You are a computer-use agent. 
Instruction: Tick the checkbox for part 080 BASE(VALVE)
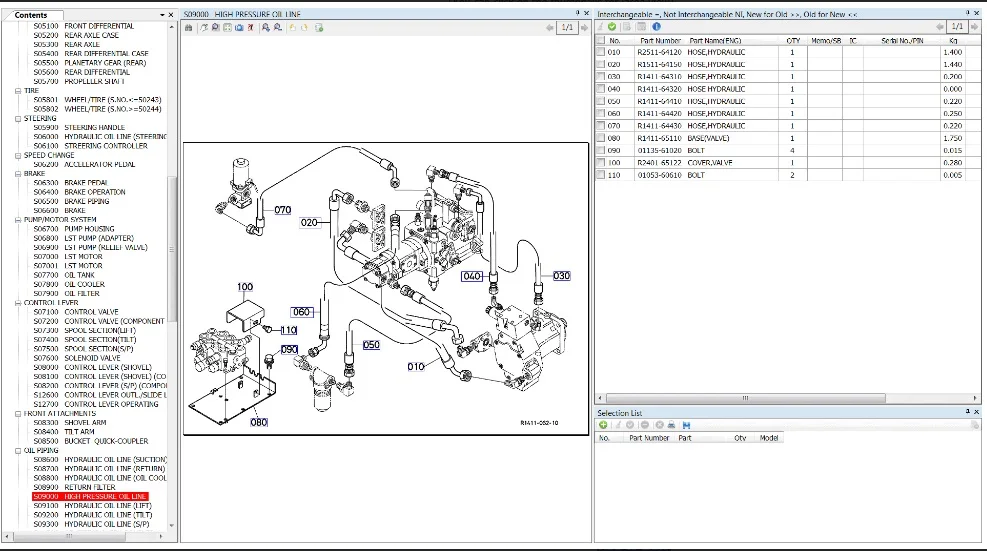tap(600, 138)
